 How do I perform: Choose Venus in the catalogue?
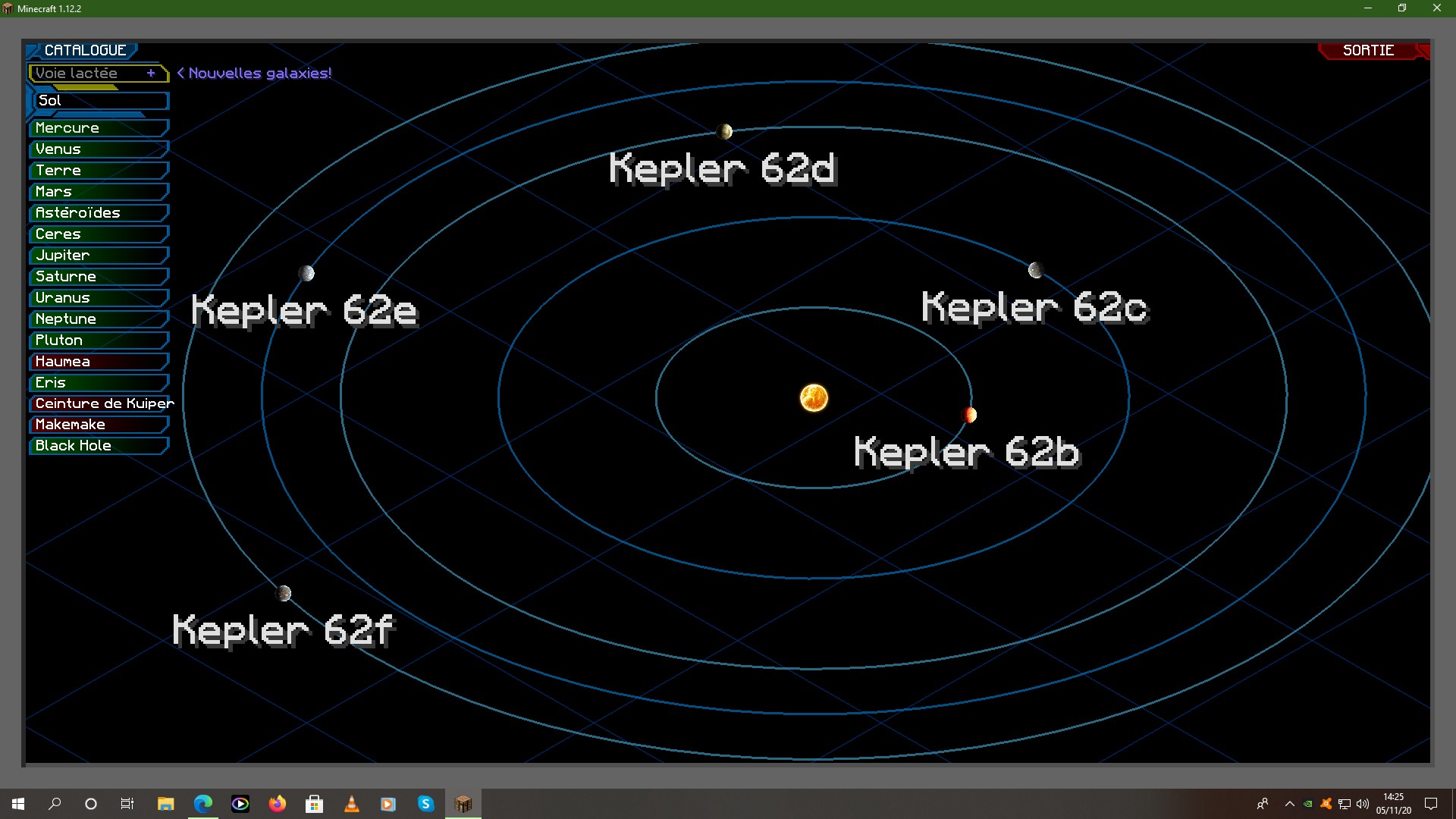click(99, 149)
